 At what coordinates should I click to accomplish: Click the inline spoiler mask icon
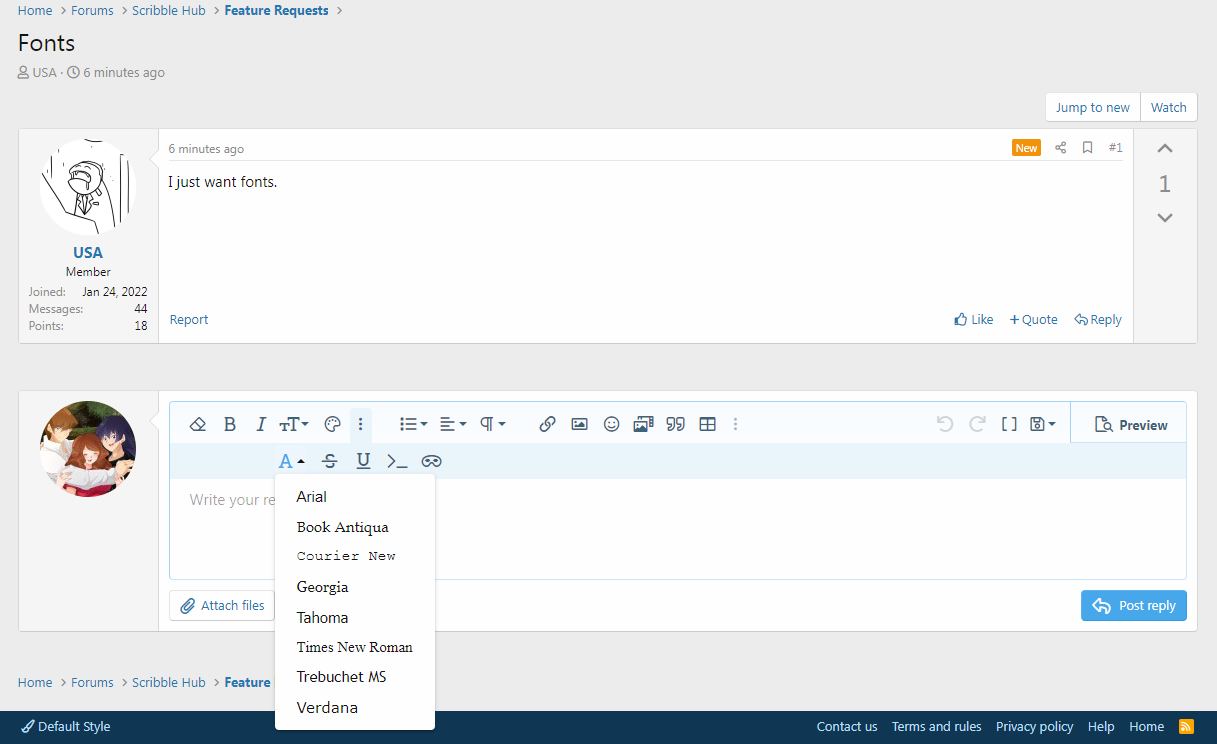pyautogui.click(x=431, y=461)
